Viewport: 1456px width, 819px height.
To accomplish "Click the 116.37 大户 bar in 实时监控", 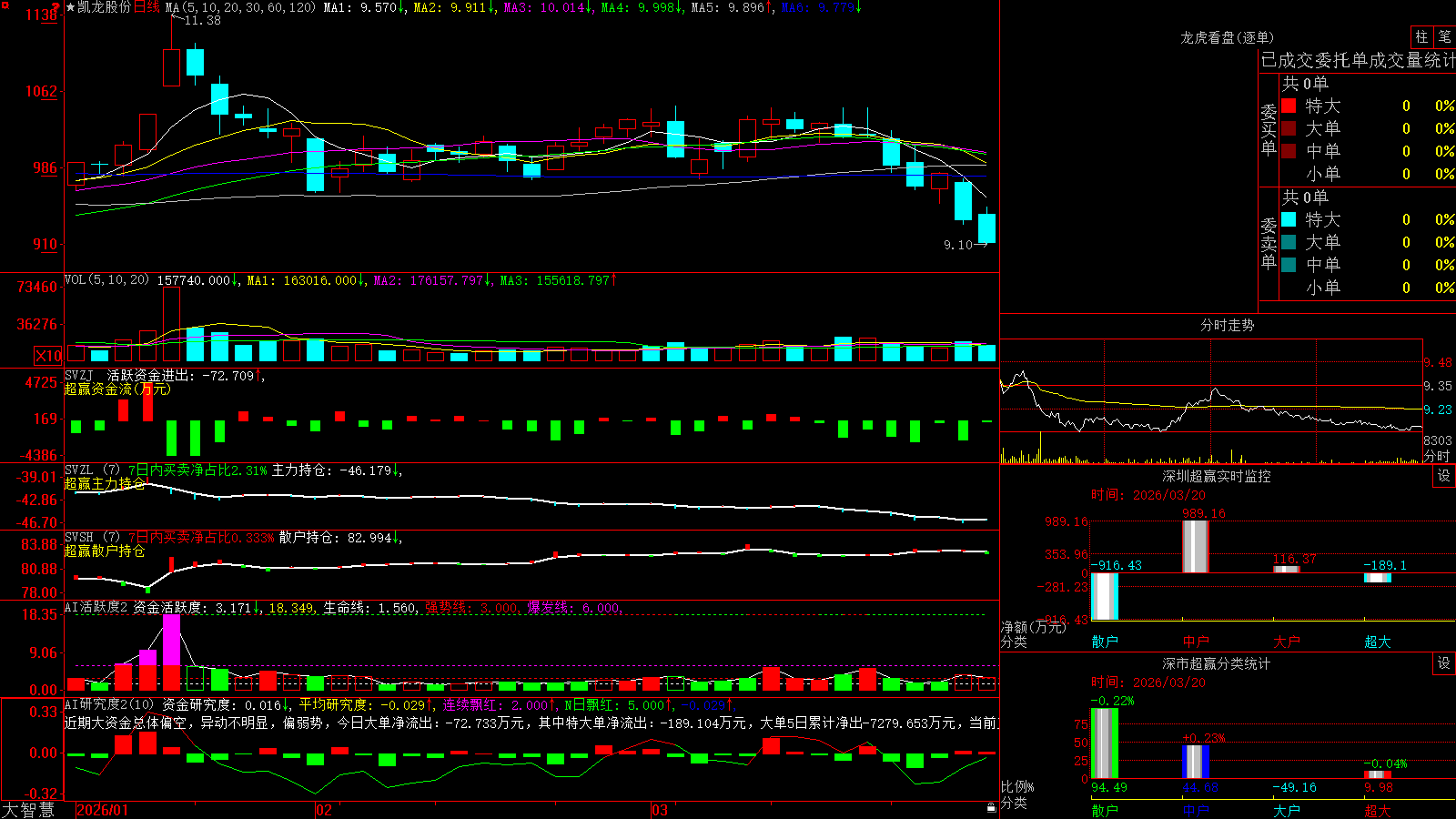I will [1287, 569].
